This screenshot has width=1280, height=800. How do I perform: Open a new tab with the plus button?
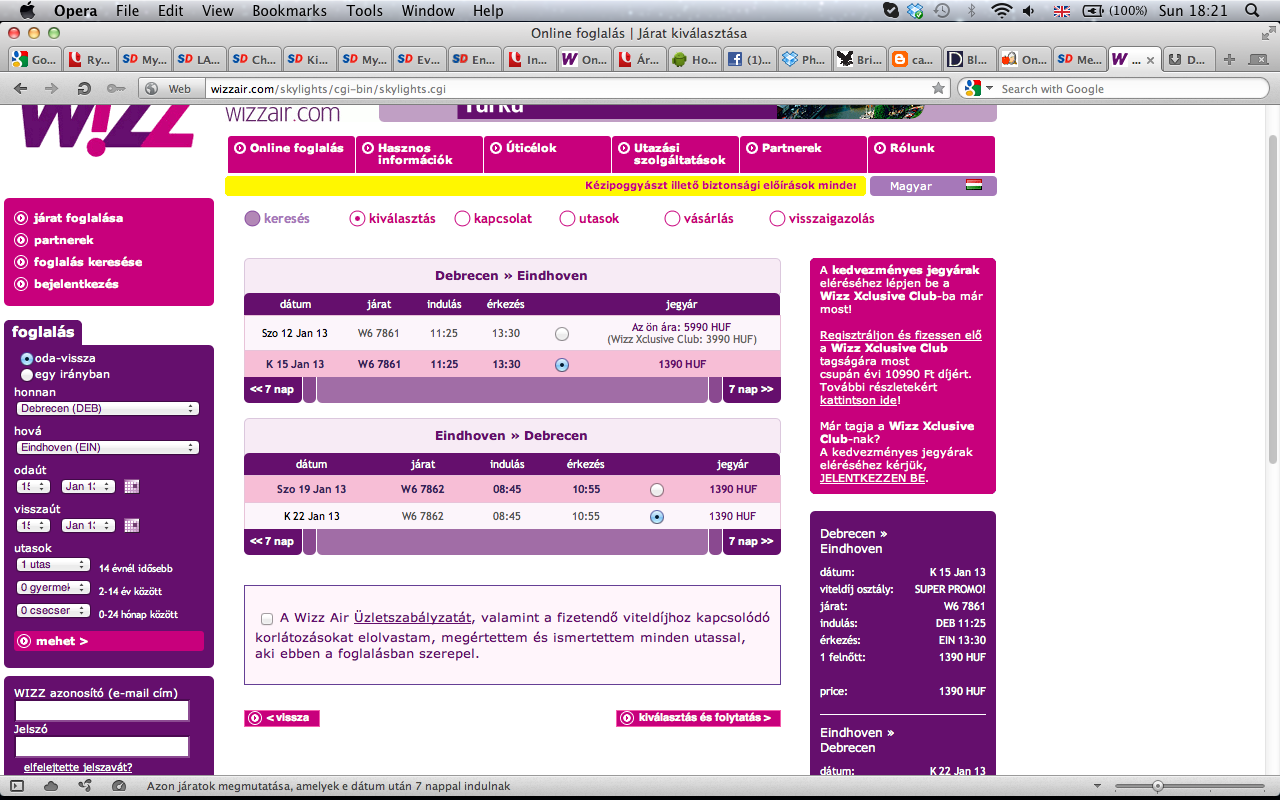pos(1229,59)
